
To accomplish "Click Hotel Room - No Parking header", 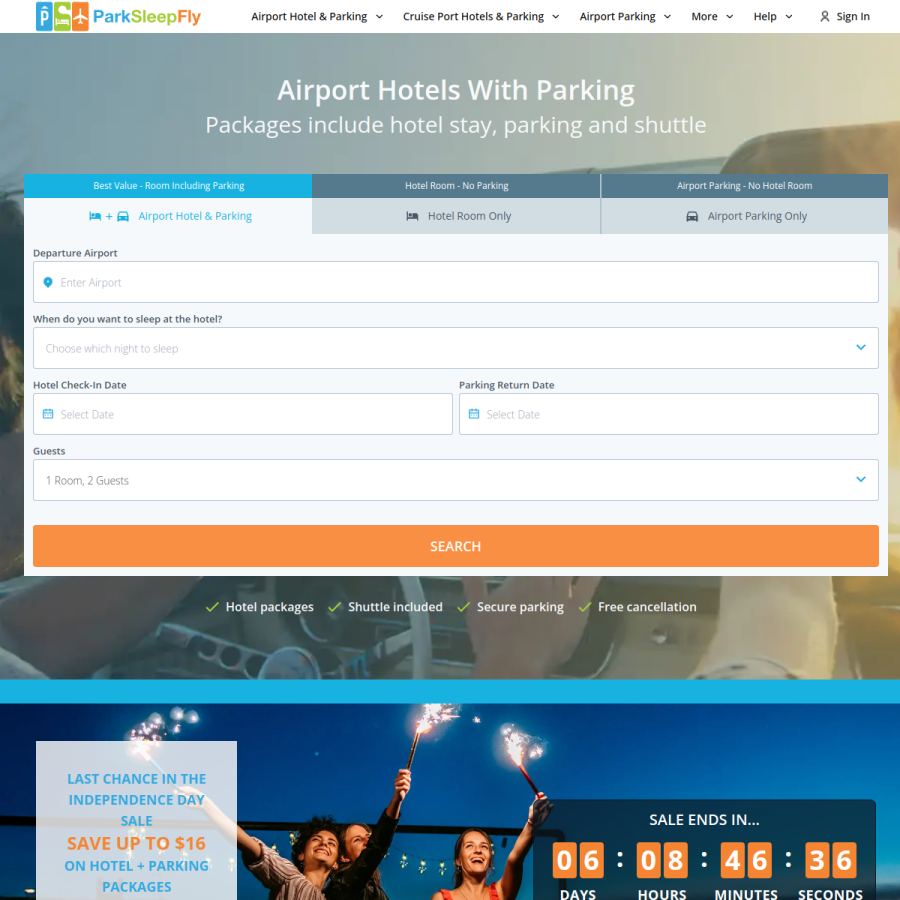I will tap(456, 186).
